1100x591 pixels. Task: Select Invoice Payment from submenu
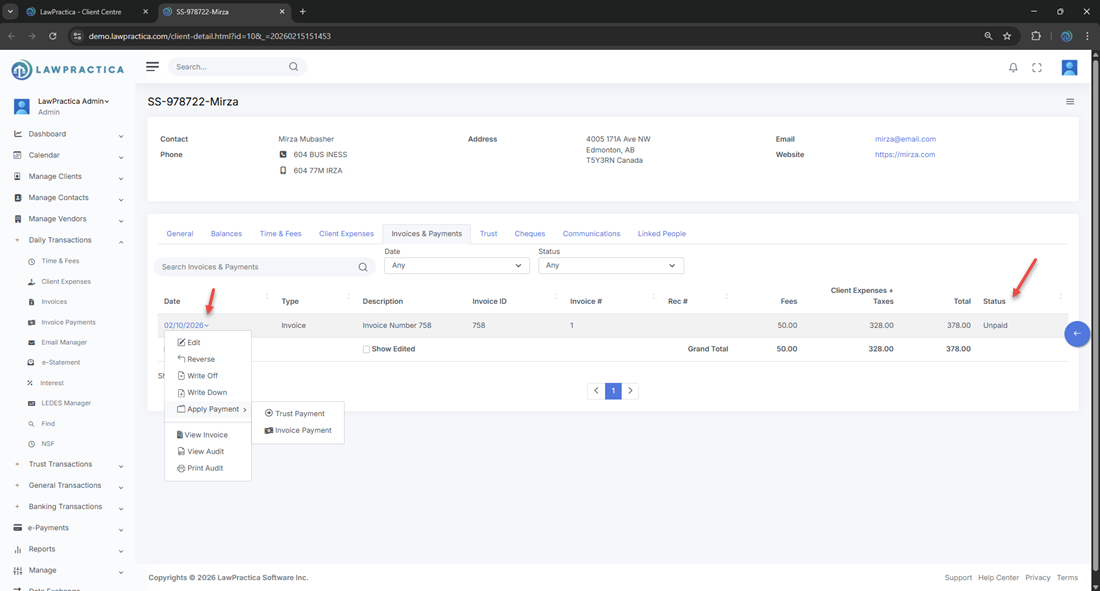click(303, 430)
